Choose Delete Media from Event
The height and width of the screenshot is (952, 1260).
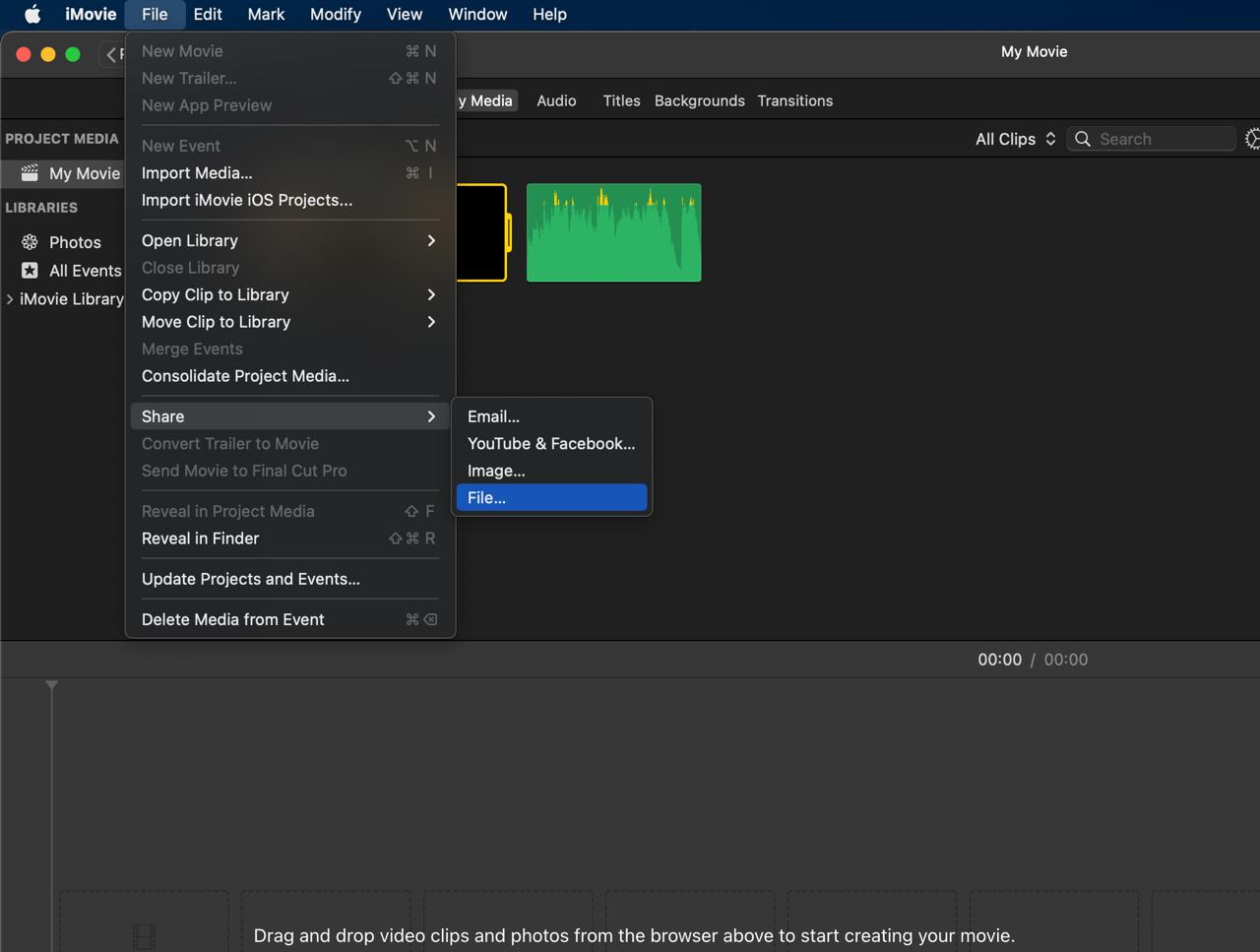[x=289, y=619]
